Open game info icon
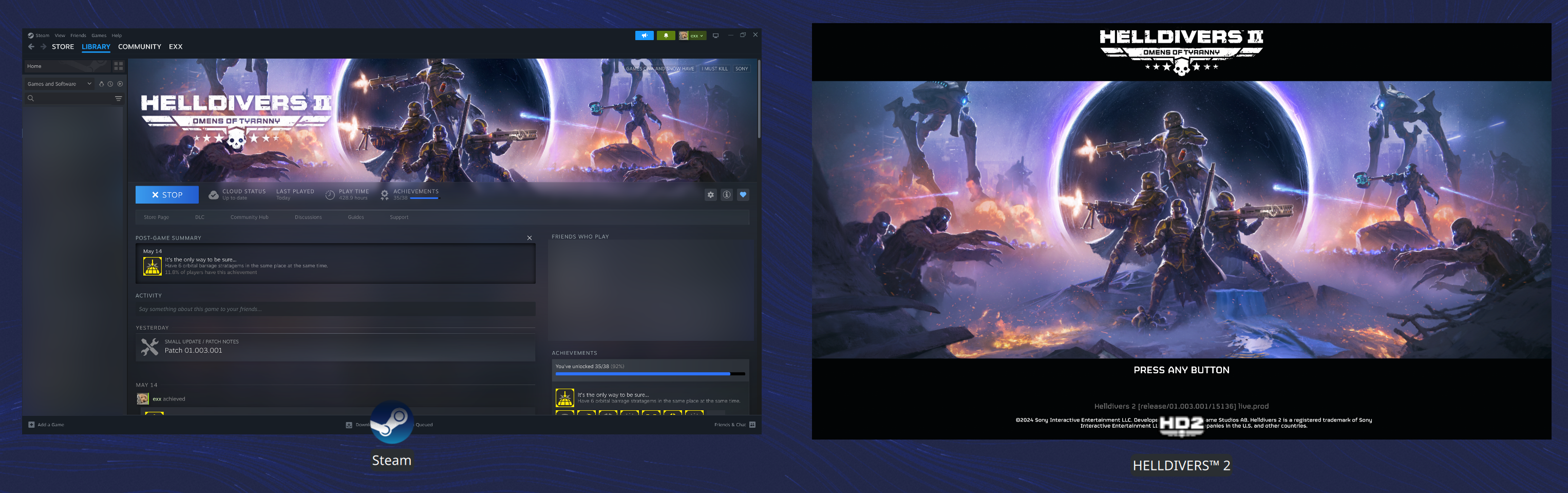The image size is (1568, 493). (727, 195)
